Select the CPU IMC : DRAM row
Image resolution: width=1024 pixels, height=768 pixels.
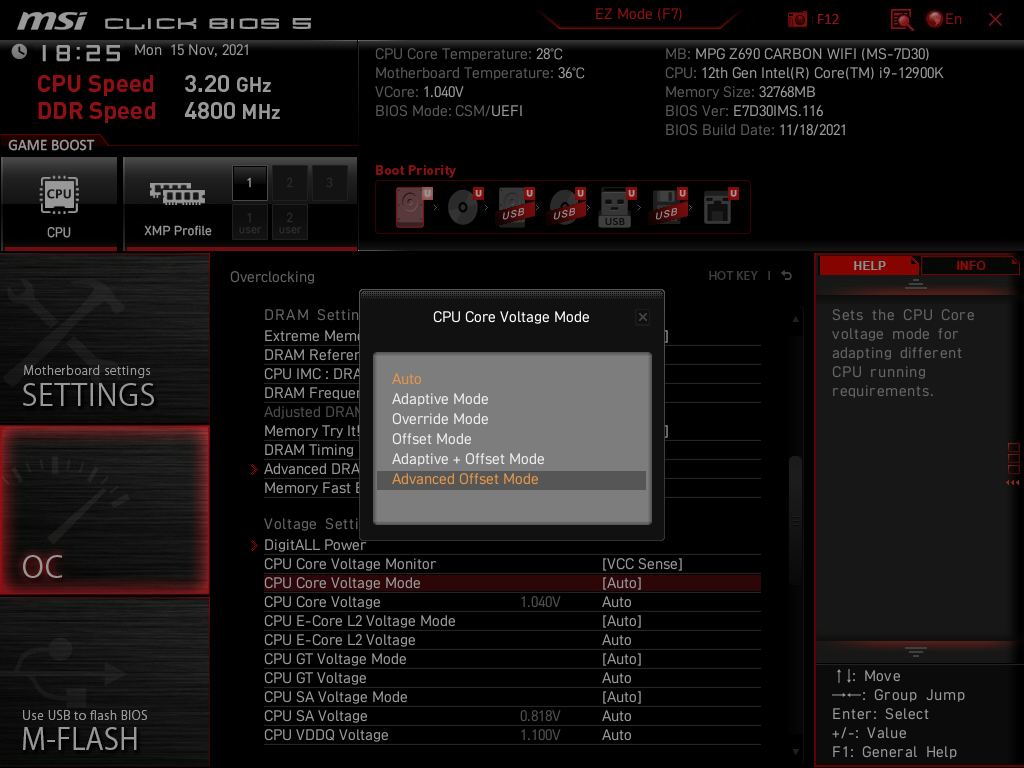[312, 374]
